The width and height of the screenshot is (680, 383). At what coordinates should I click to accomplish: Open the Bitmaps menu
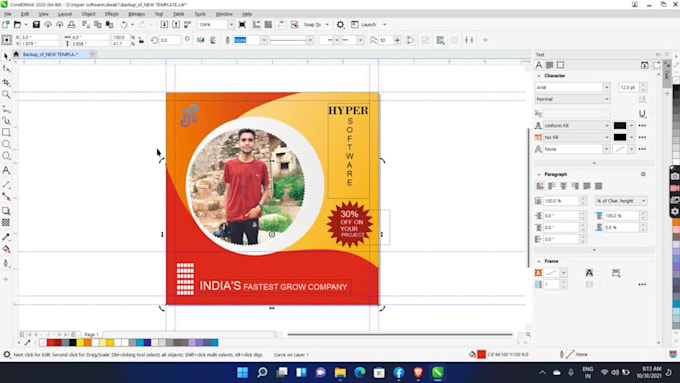[x=137, y=14]
